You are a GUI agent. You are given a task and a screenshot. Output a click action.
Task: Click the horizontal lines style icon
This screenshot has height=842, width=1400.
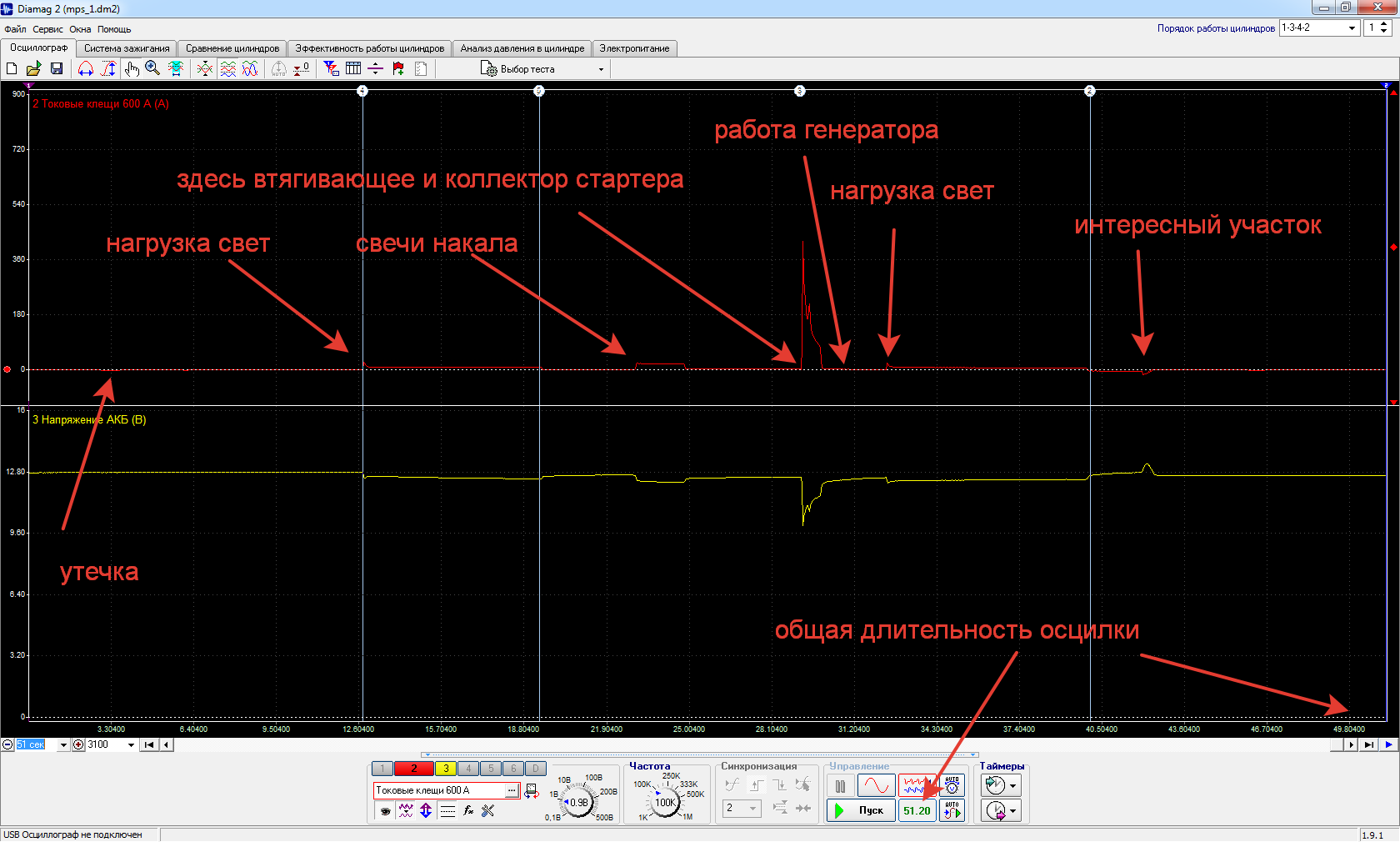pos(447,810)
